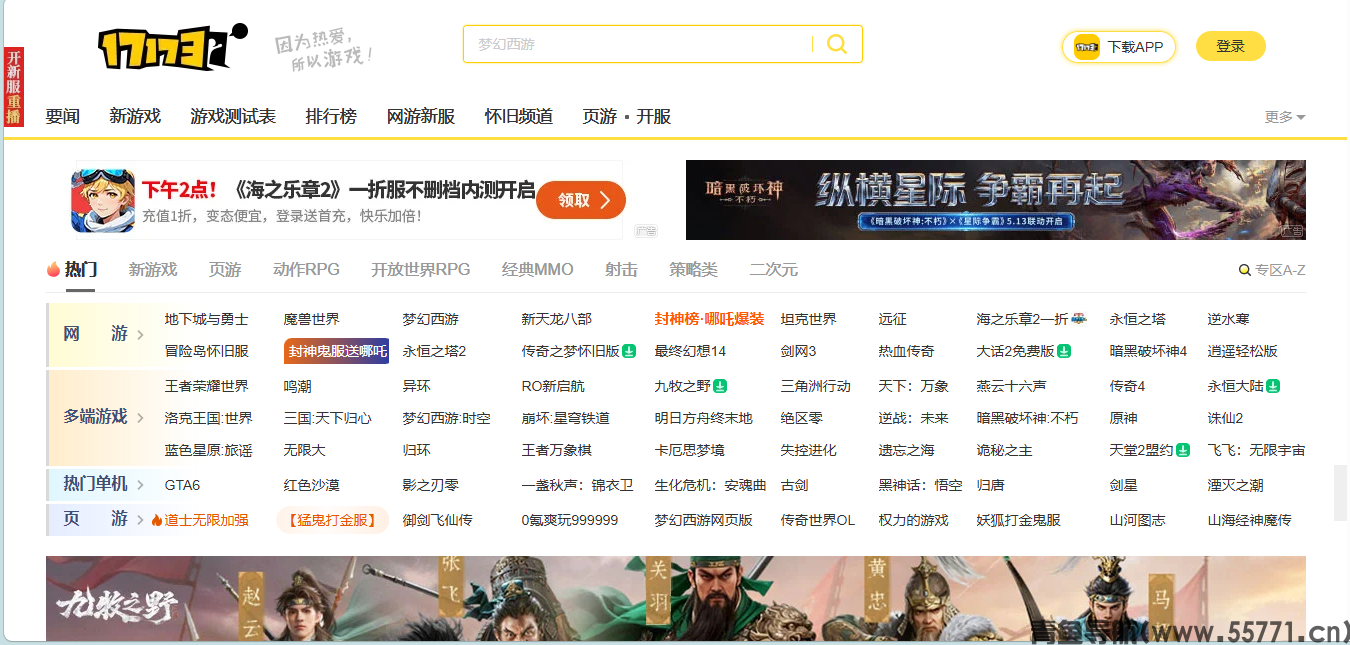Click download icon next to 大话2免费版

(x=1064, y=351)
